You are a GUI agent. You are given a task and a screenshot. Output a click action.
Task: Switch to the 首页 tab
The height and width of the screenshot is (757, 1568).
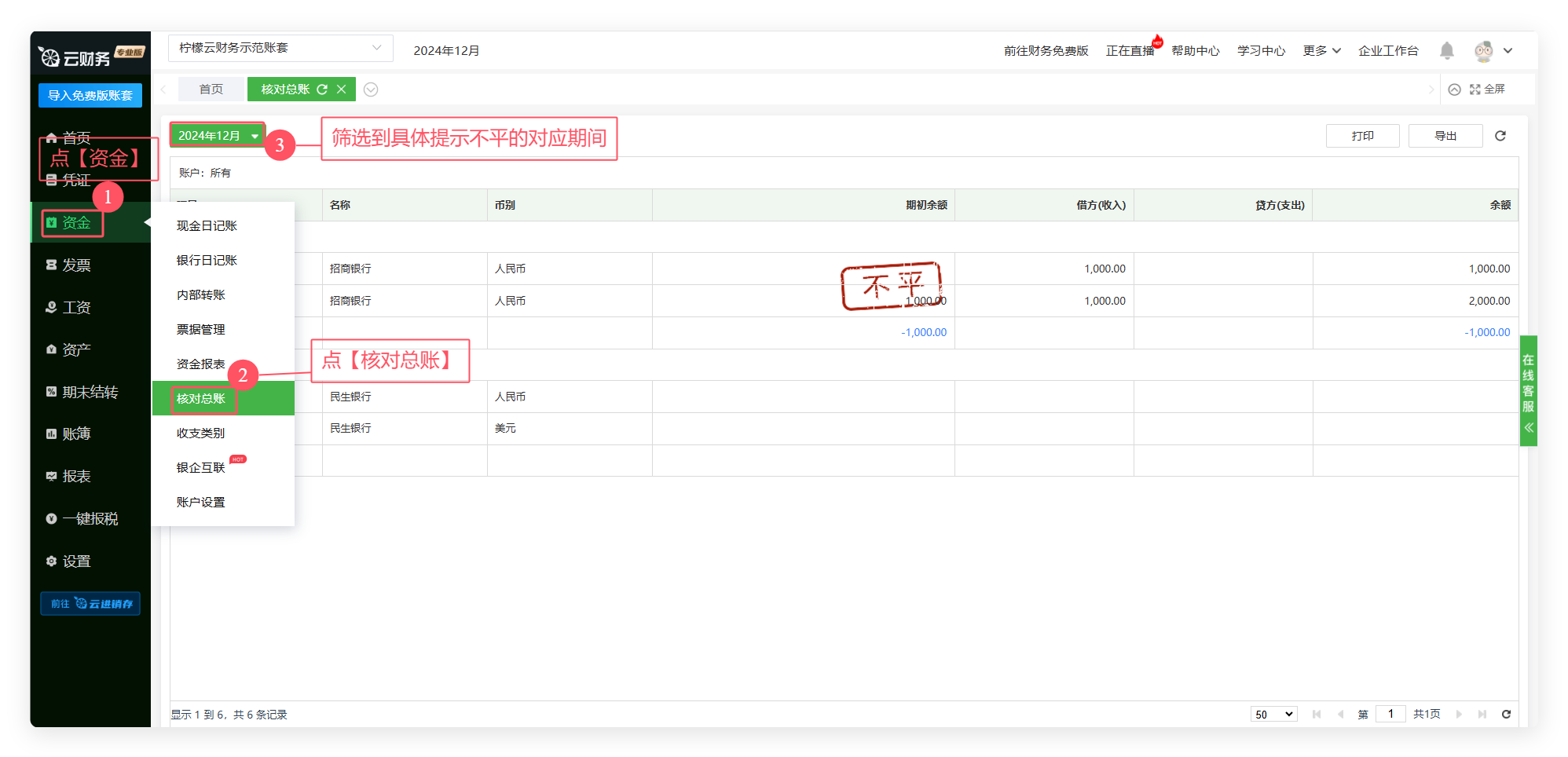[211, 90]
